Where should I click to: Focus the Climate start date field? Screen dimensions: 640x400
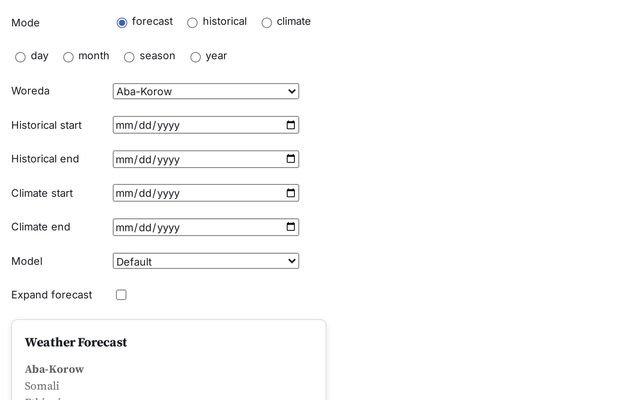pos(190,193)
